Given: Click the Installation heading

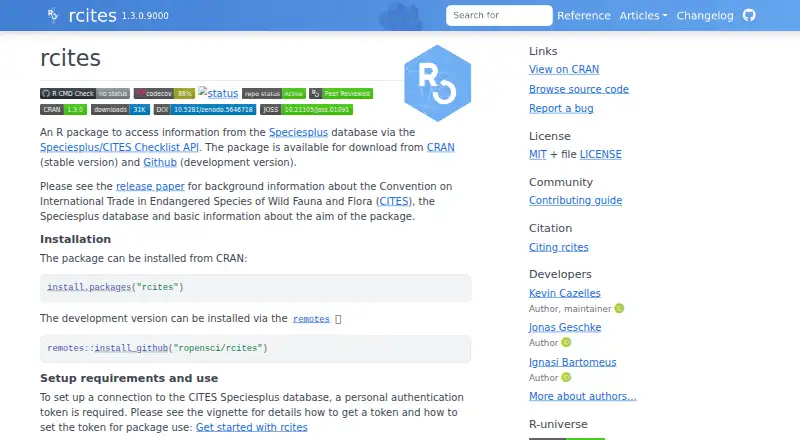Looking at the screenshot, I should tap(76, 239).
